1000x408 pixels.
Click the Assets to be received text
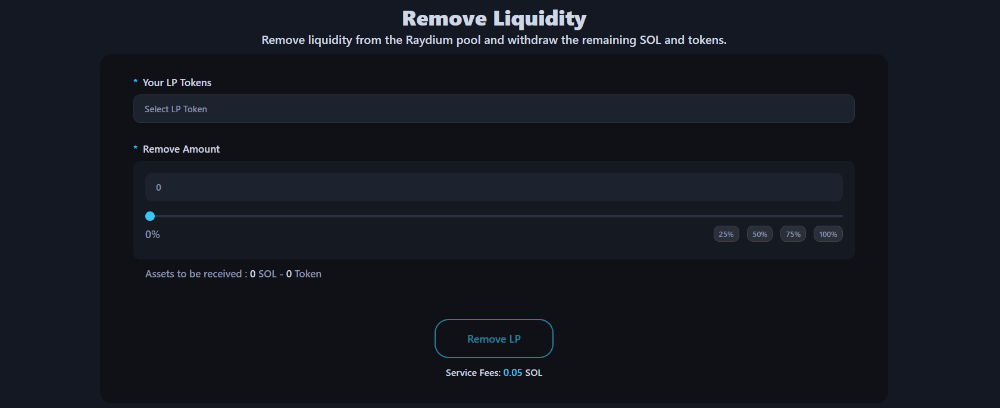[x=195, y=273]
